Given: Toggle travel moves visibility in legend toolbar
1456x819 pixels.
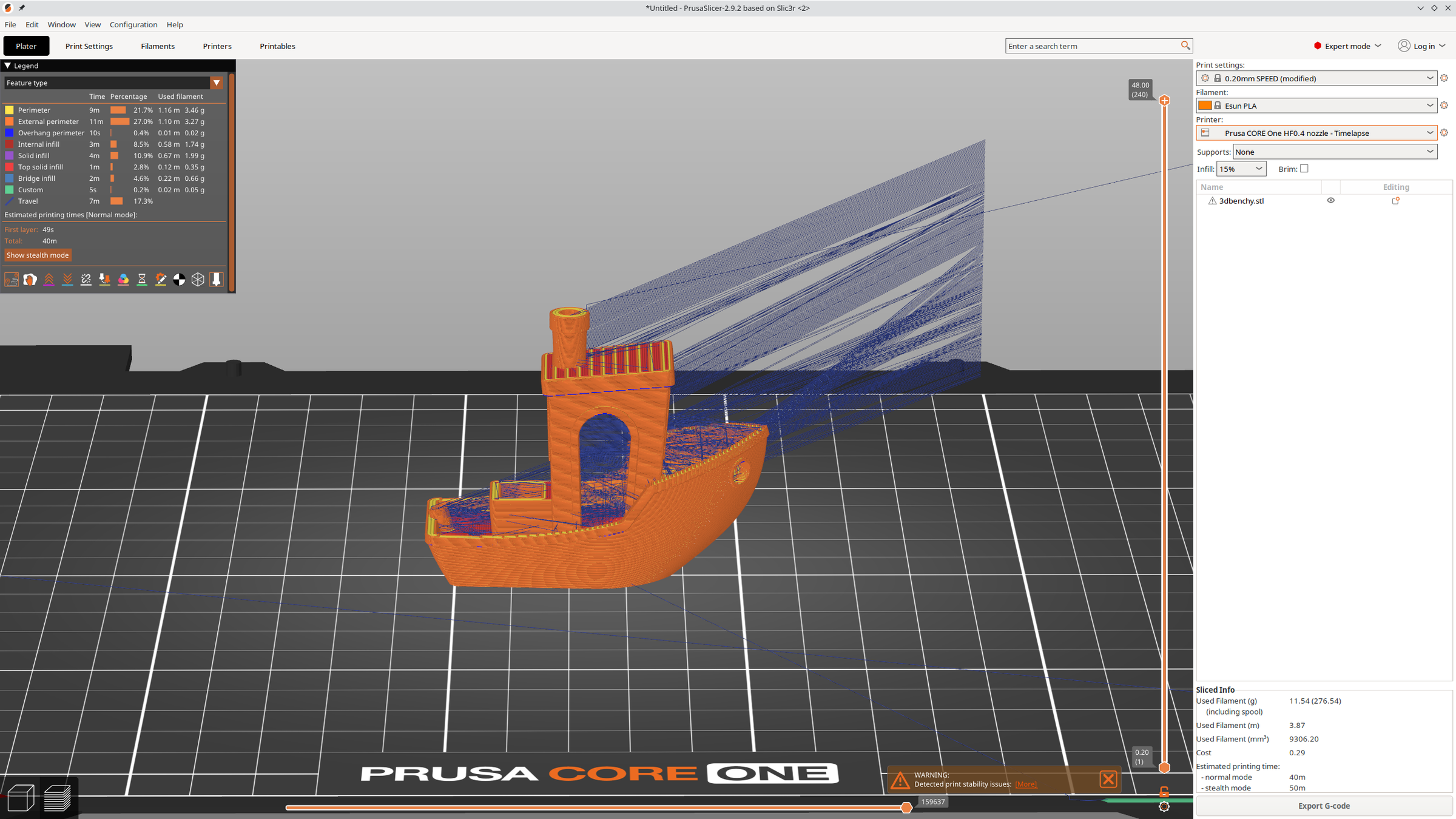Looking at the screenshot, I should click(12, 279).
